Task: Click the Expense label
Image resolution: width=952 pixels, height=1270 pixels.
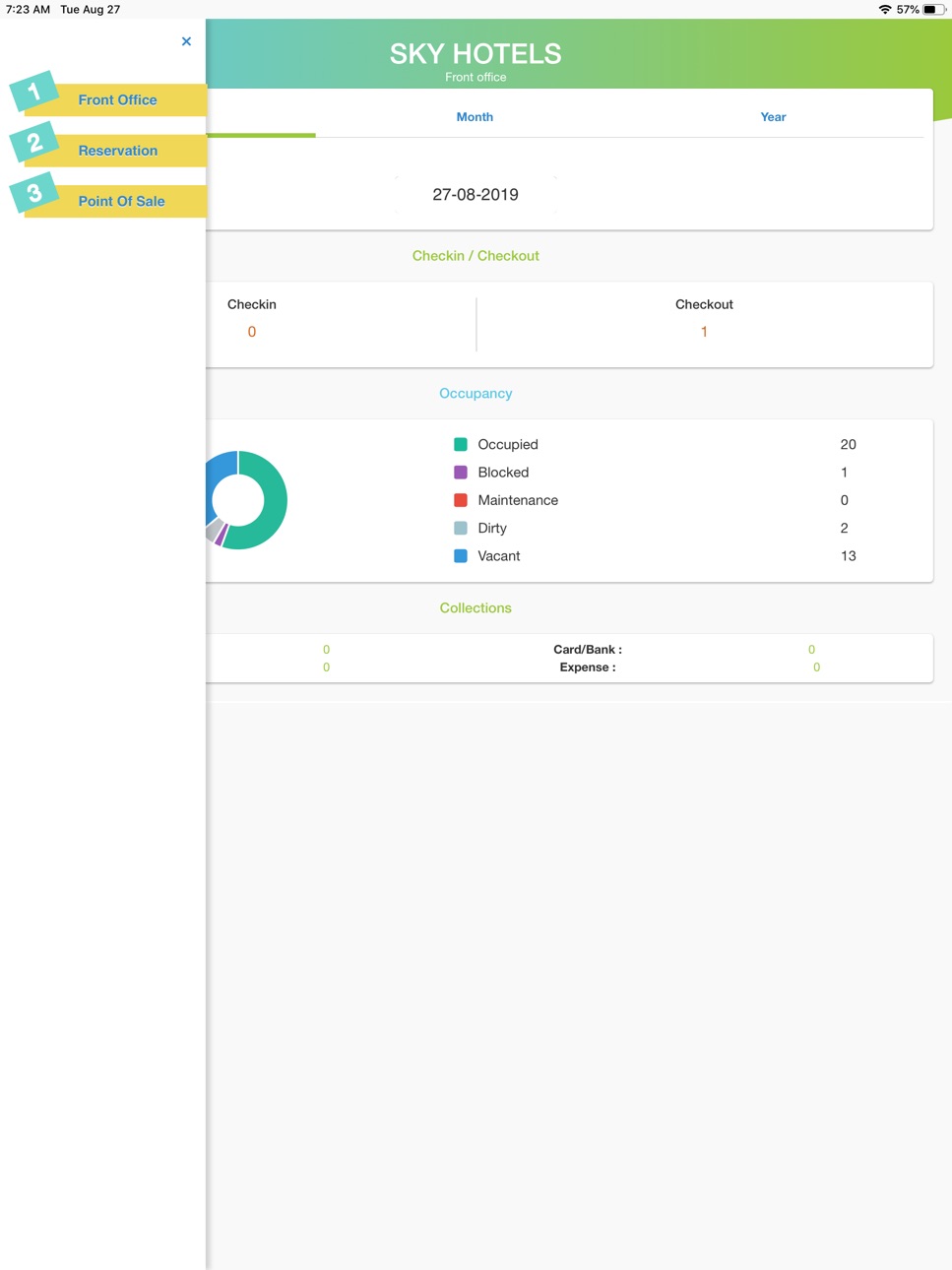Action: (588, 667)
